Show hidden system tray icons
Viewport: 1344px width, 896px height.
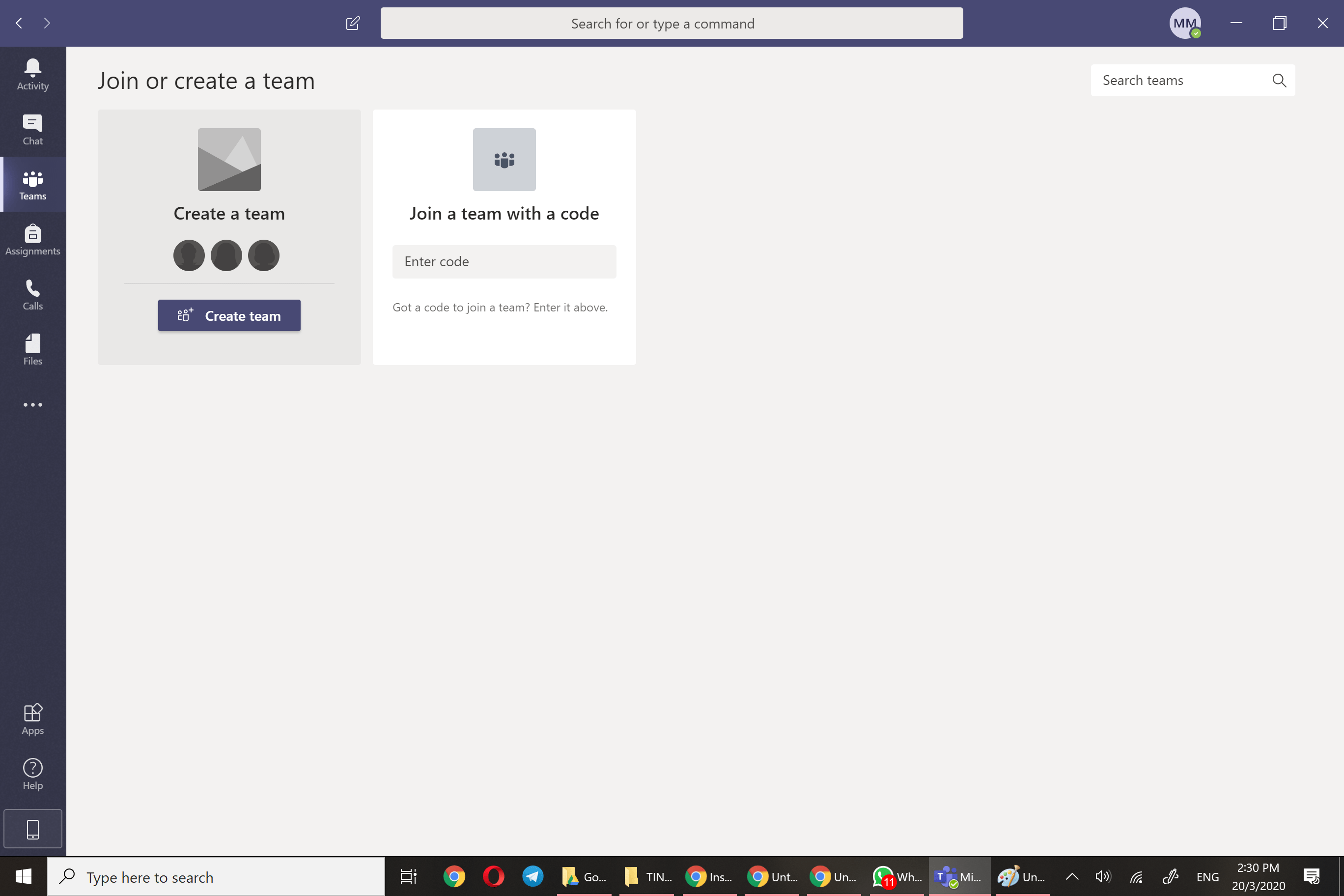click(x=1072, y=876)
